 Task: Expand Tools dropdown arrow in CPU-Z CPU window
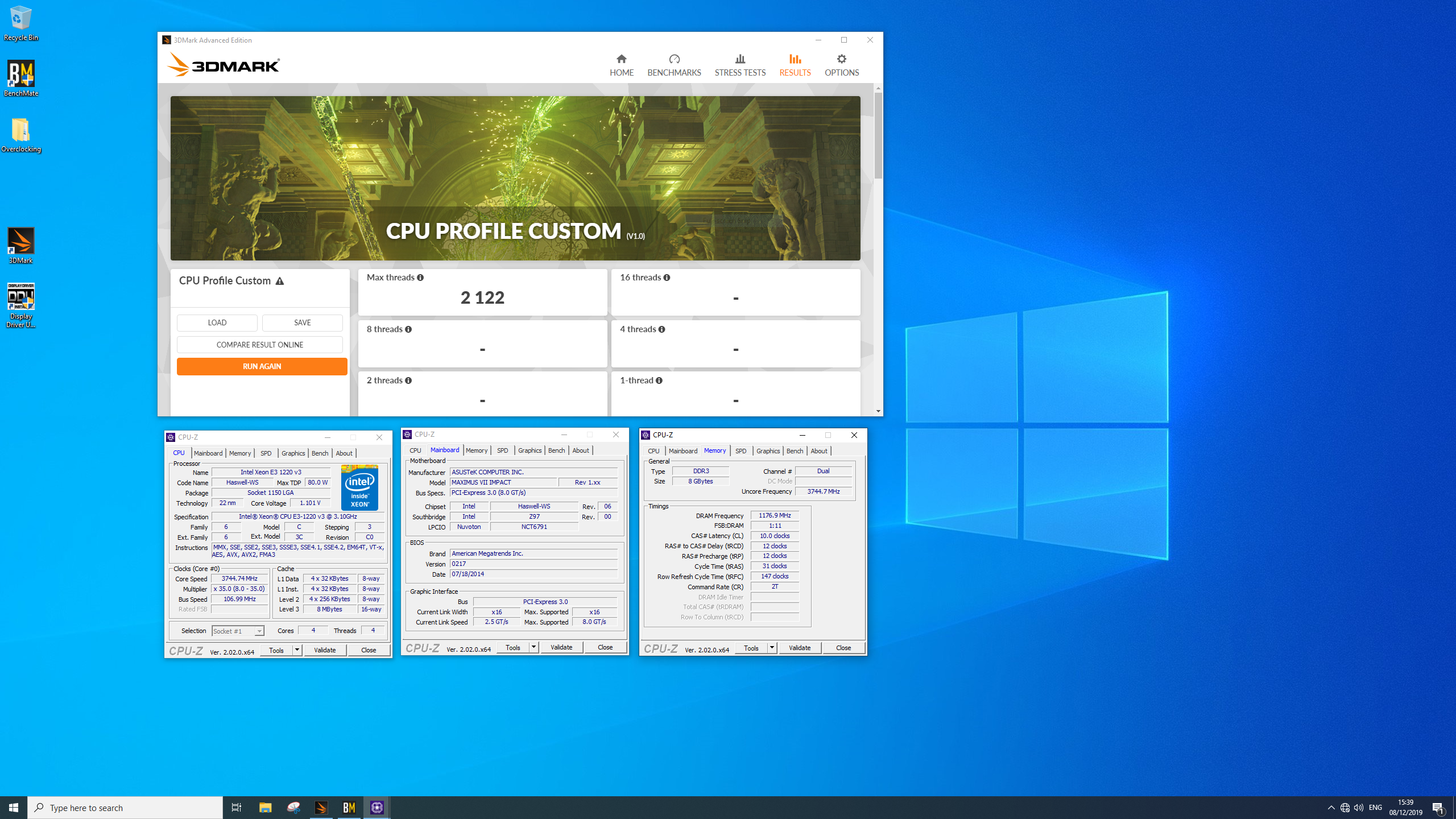point(297,650)
